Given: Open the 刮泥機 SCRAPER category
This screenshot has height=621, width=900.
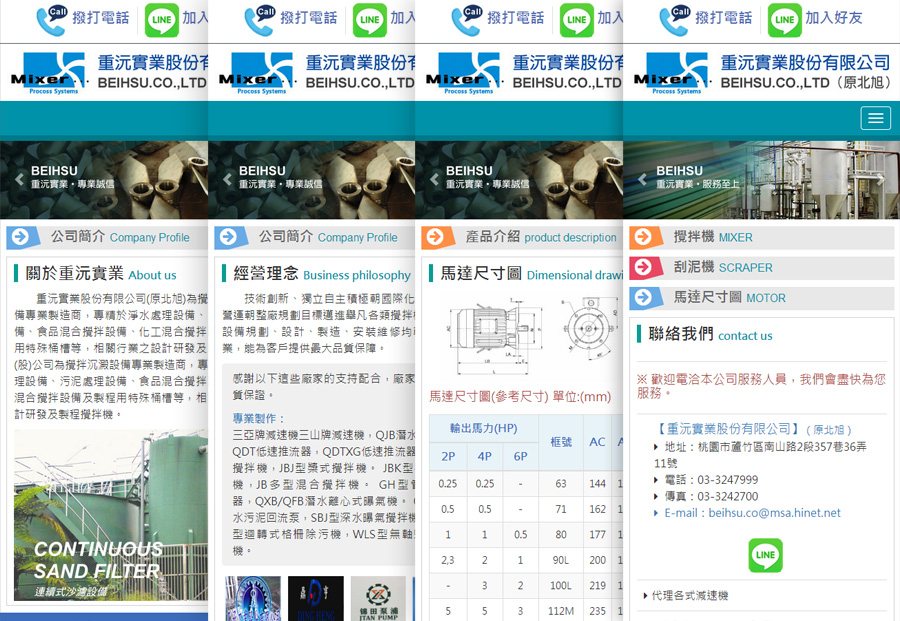Looking at the screenshot, I should click(762, 267).
